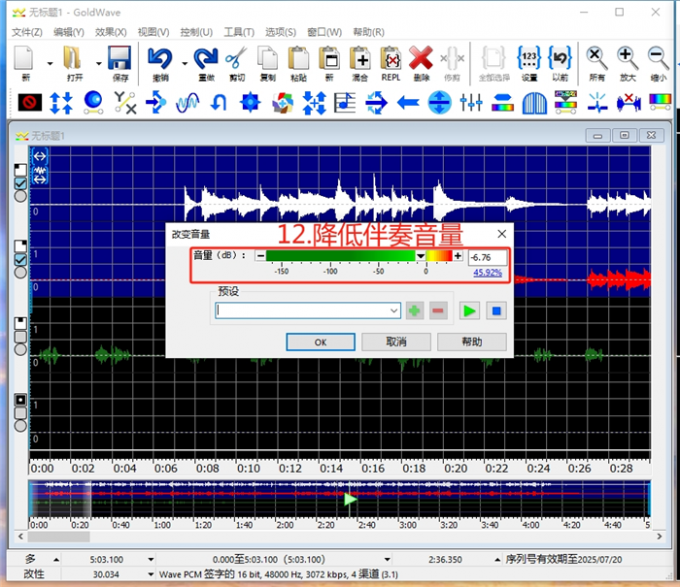Open the 预设 preset combo box dropdown
Image resolution: width=680 pixels, height=587 pixels.
pyautogui.click(x=394, y=310)
